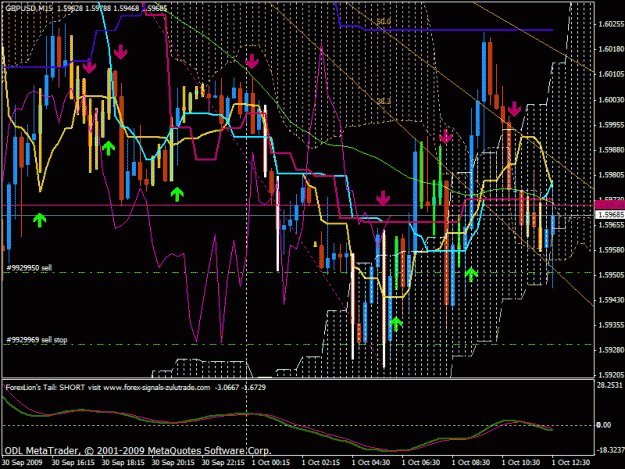The height and width of the screenshot is (469, 625).
Task: Click the 1.59280 price scale label
Action: [x=611, y=350]
